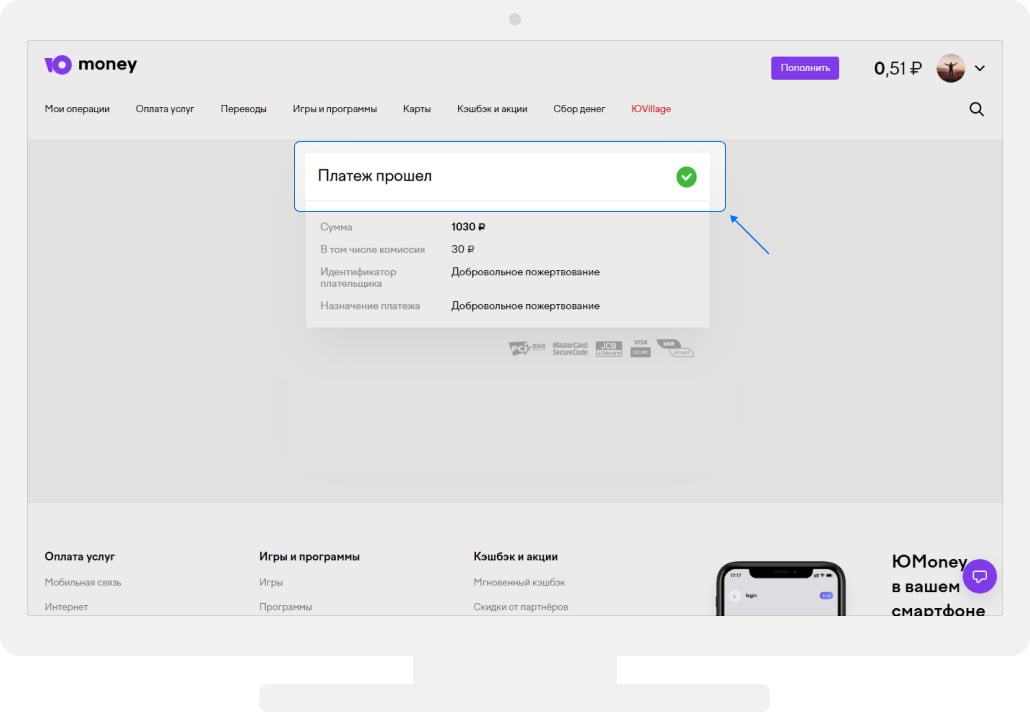Go to Оплата услуг in navigation bar
Image resolution: width=1030 pixels, height=712 pixels.
click(x=165, y=109)
